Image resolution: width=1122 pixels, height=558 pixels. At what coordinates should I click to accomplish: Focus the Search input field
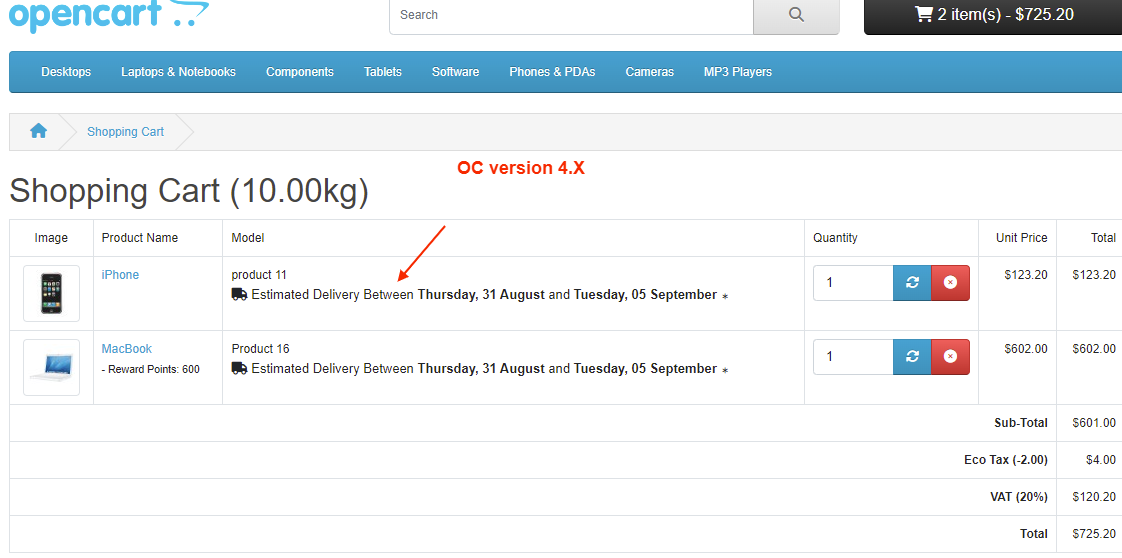571,16
